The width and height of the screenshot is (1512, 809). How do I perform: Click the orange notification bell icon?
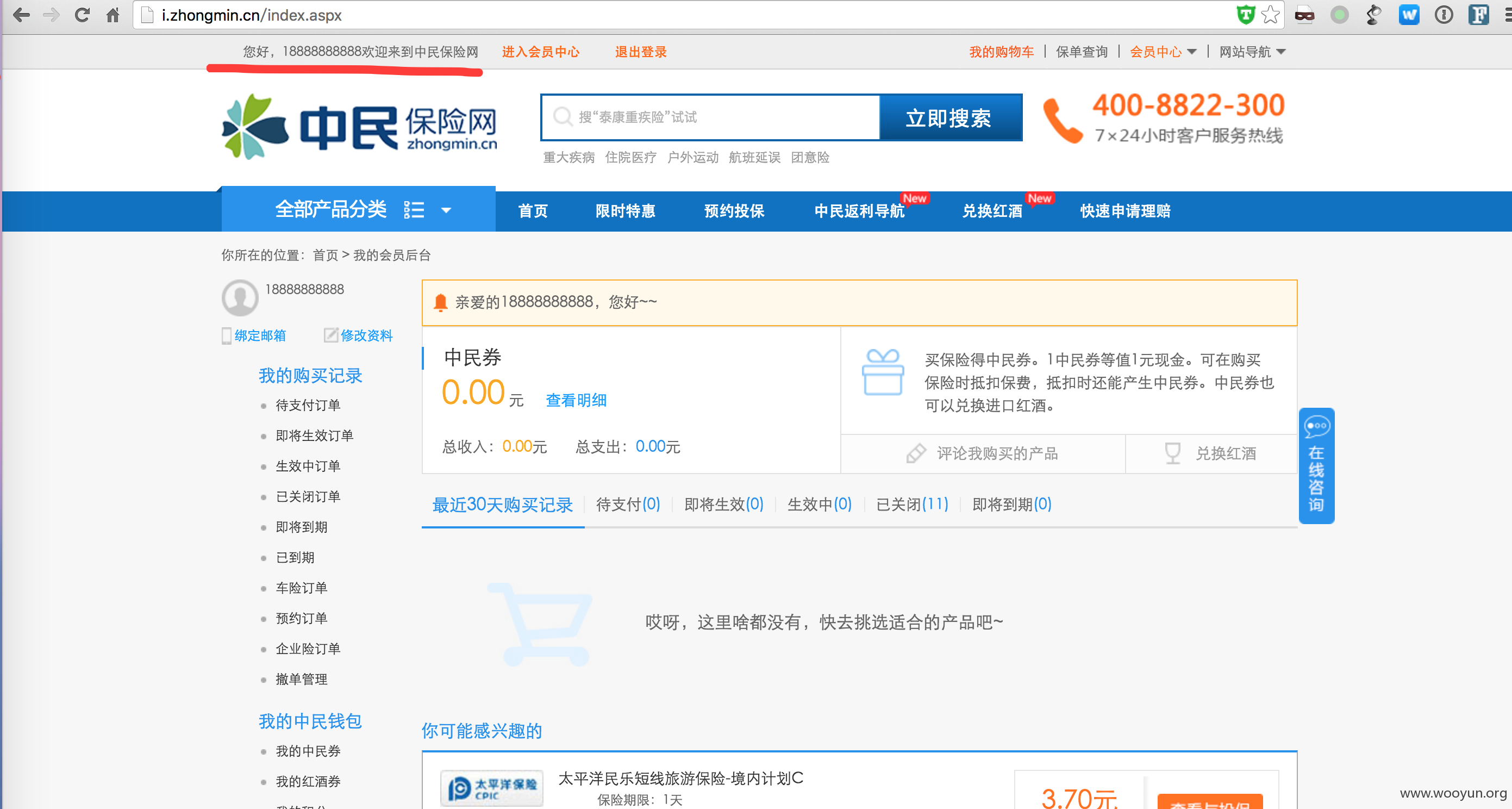pos(440,302)
